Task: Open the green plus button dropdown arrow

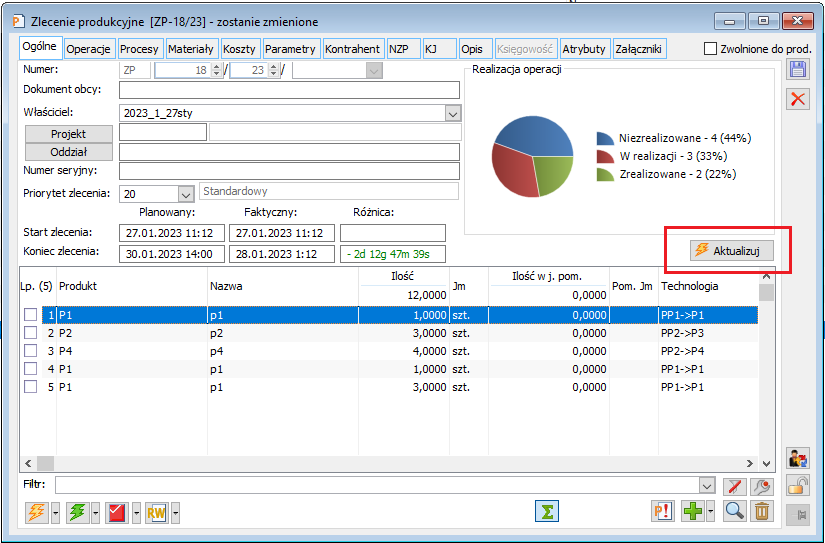Action: (711, 511)
